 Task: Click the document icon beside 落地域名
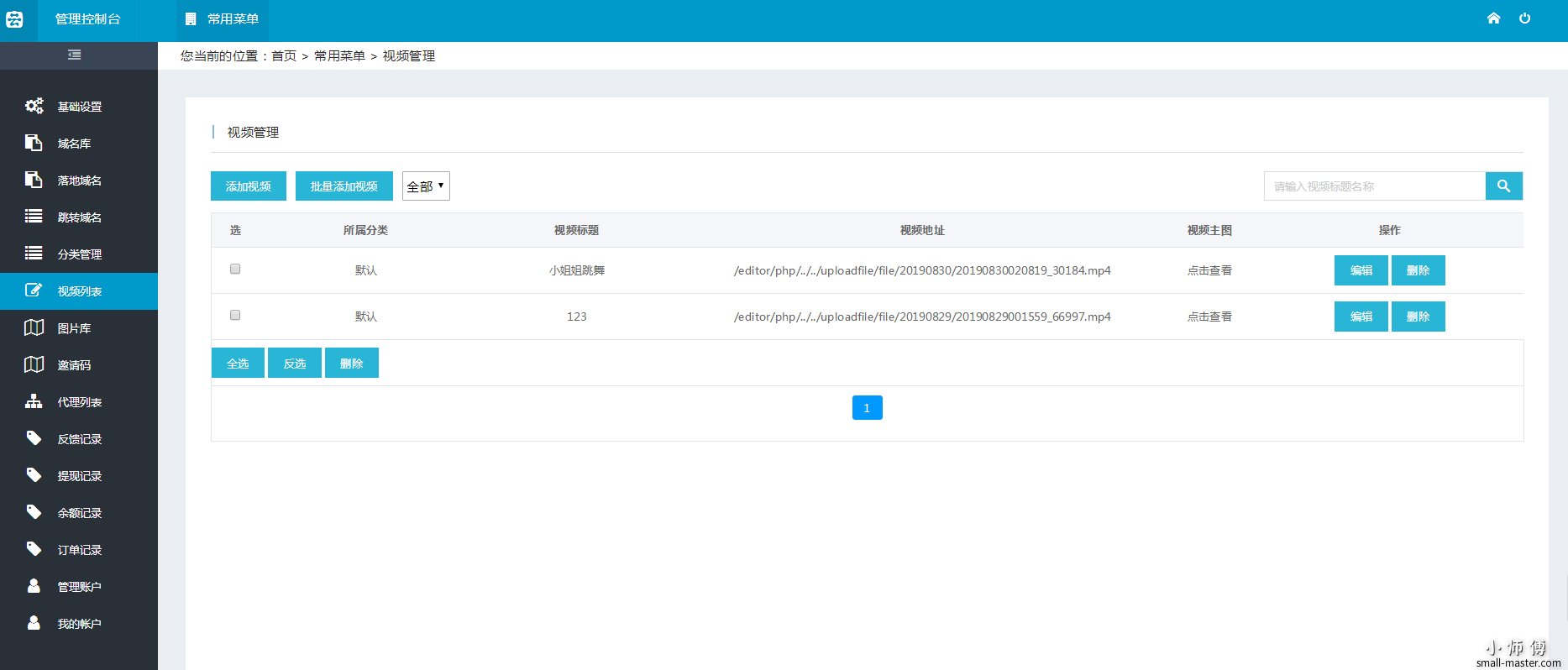click(34, 180)
